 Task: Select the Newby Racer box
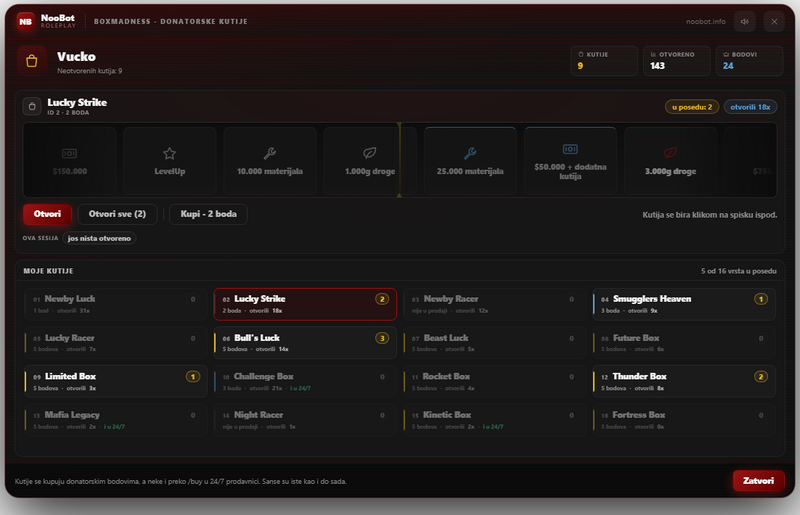tap(494, 304)
